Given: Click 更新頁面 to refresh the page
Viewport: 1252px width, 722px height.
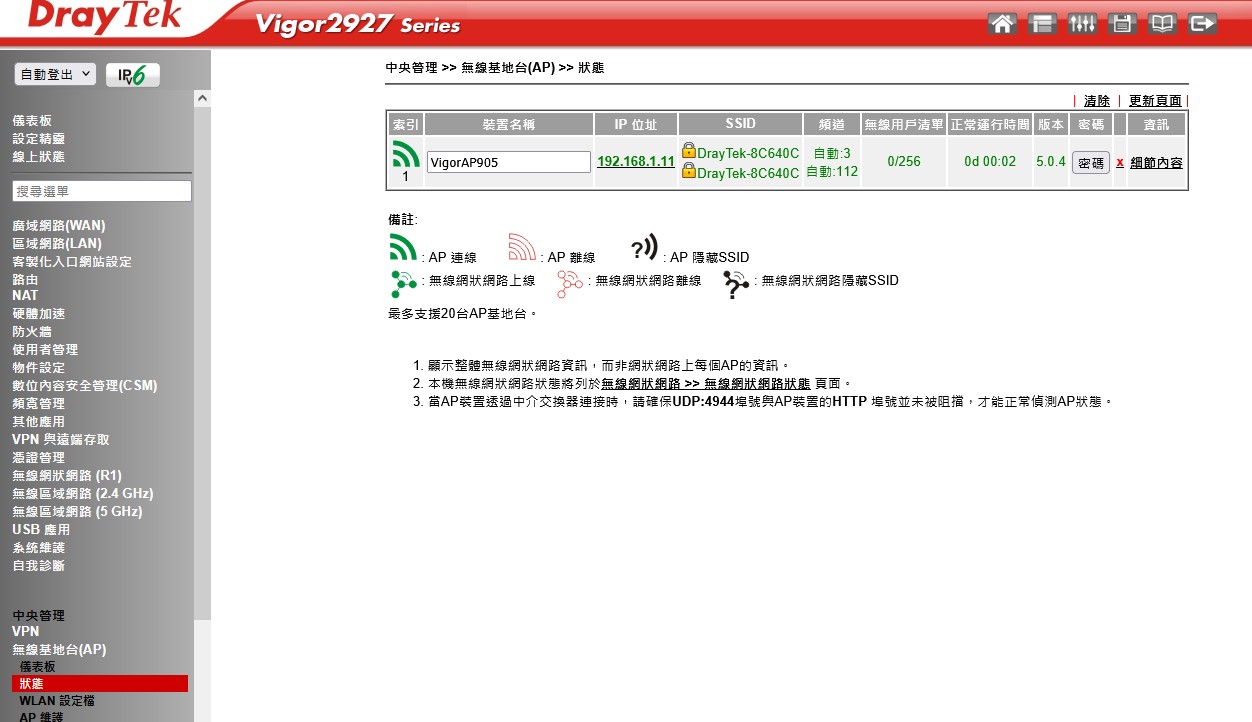Looking at the screenshot, I should click(1155, 101).
